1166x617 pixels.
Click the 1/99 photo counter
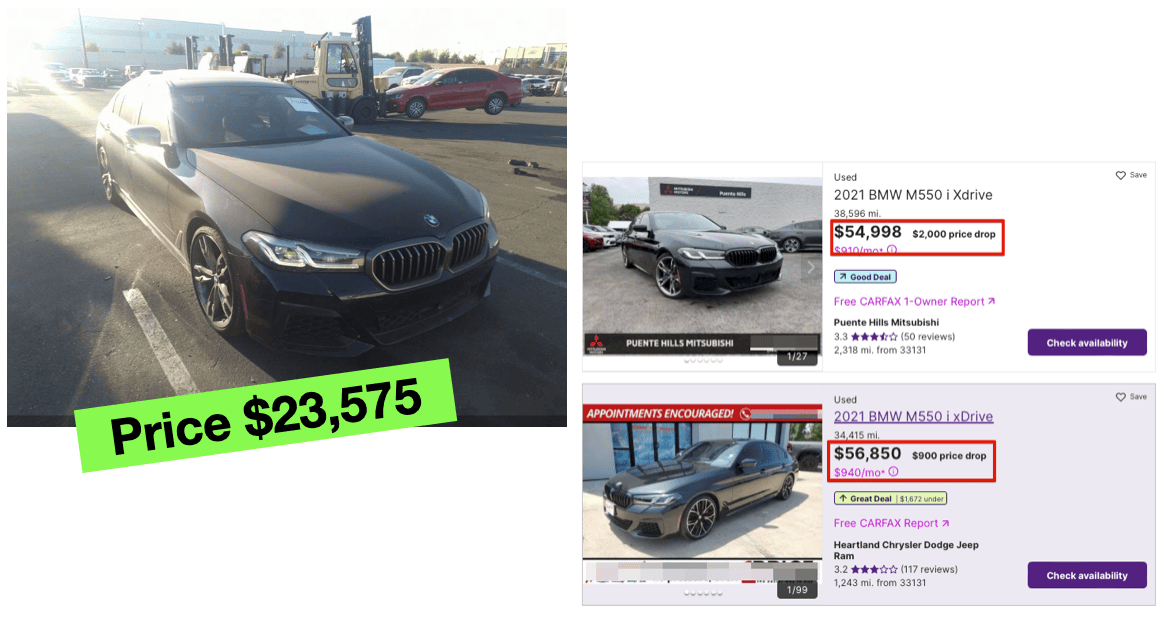(x=797, y=589)
